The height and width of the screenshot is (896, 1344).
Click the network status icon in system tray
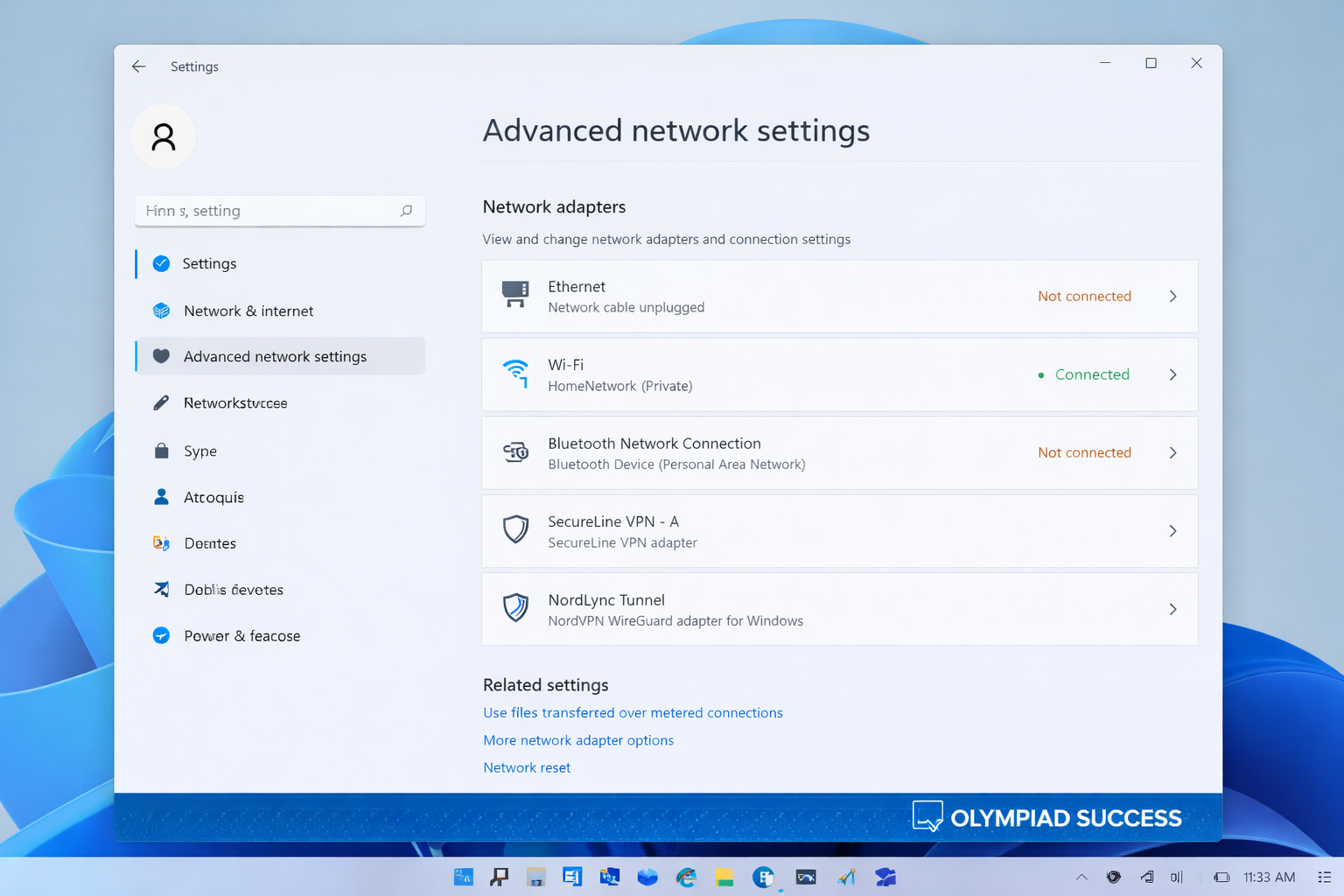point(1145,877)
